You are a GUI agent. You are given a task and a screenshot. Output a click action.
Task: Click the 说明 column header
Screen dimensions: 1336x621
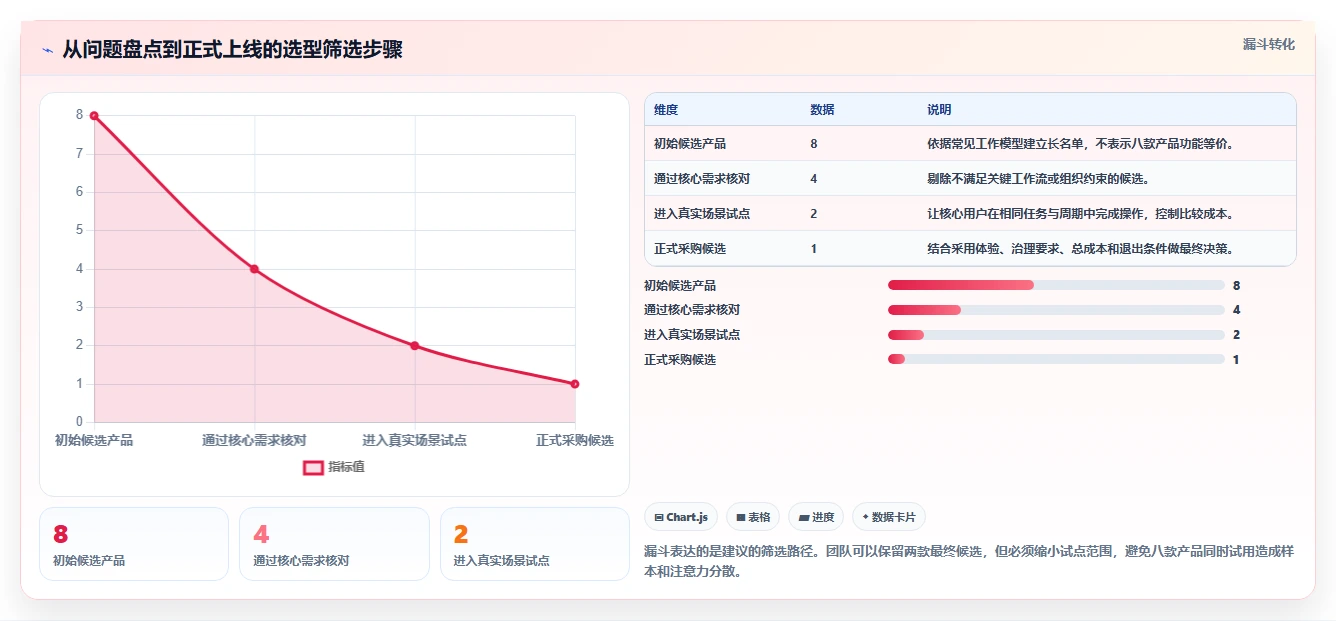coord(939,110)
